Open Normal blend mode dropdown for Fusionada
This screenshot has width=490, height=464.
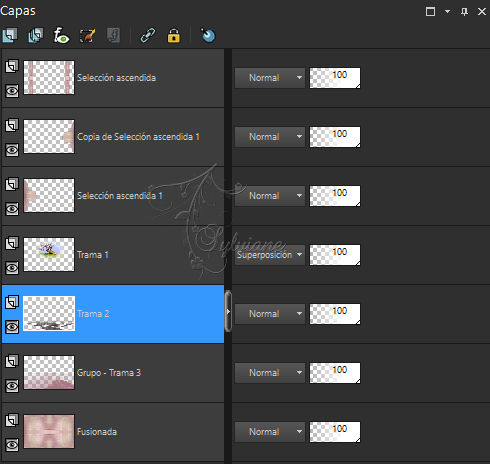(270, 432)
